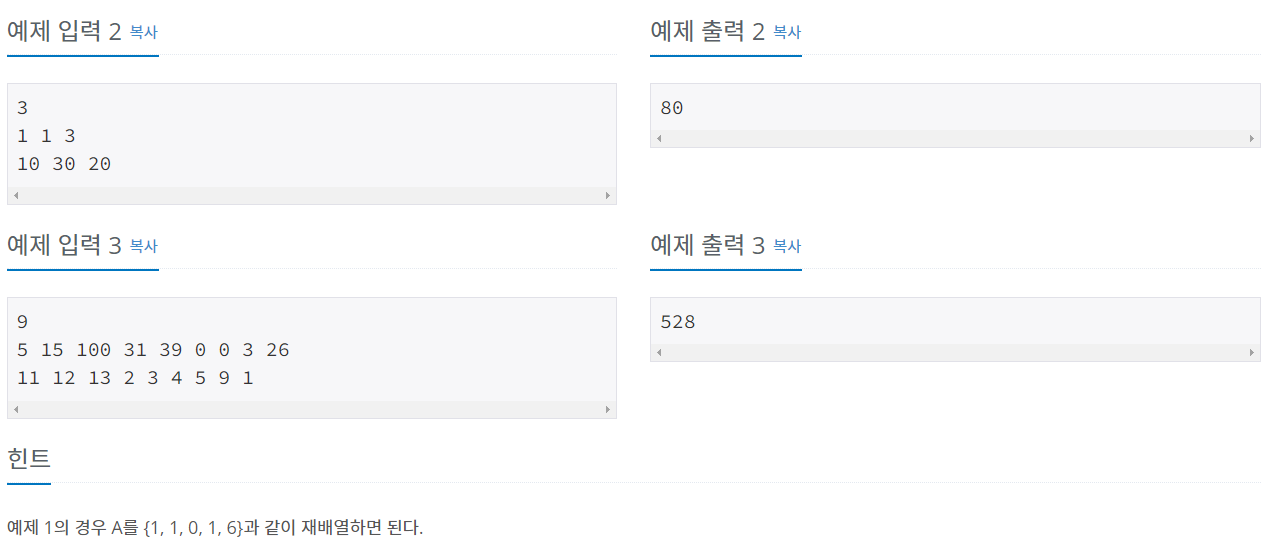Click the hint sentence about rearranging A
1273x559 pixels.
(215, 527)
